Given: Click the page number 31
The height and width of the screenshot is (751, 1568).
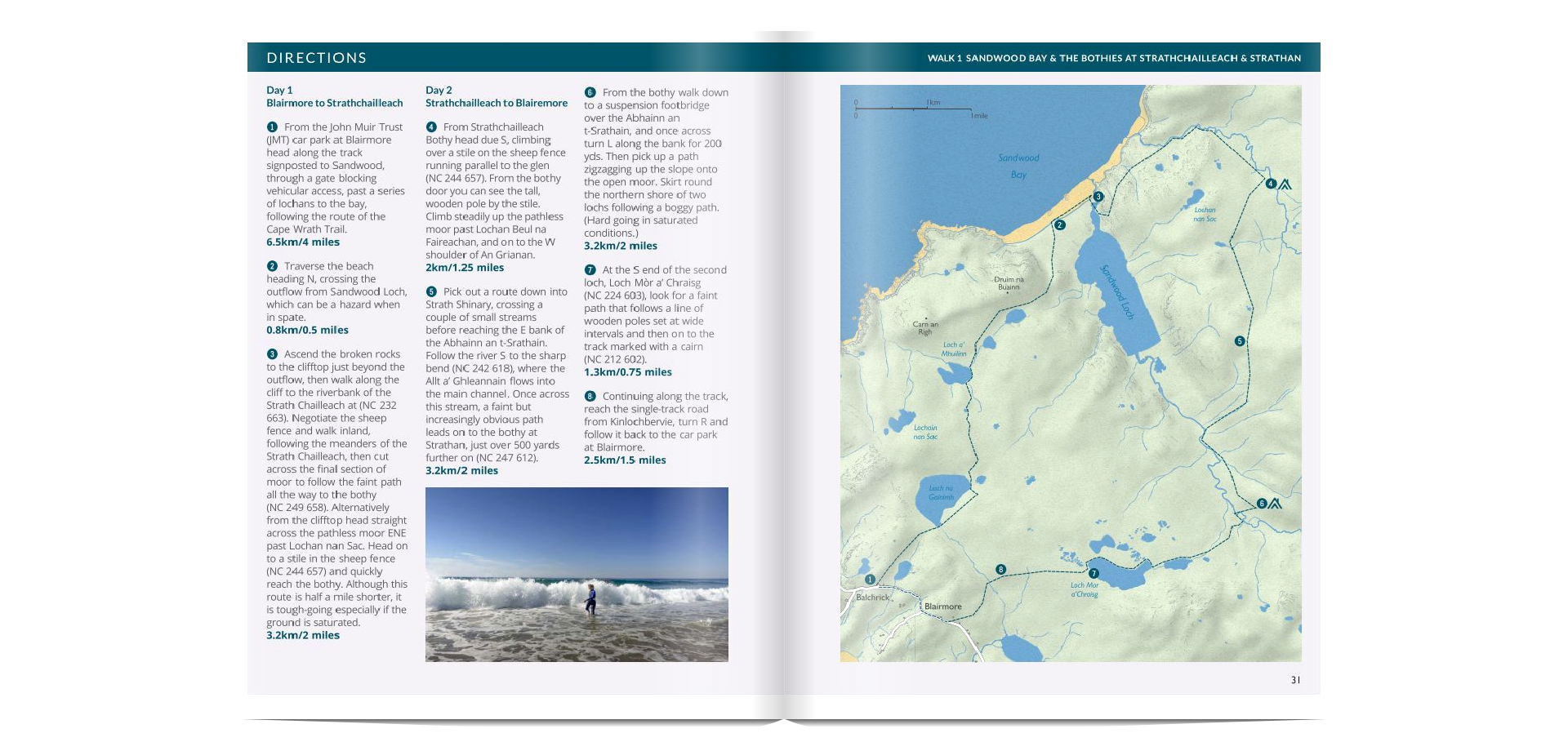Looking at the screenshot, I should [x=1295, y=680].
